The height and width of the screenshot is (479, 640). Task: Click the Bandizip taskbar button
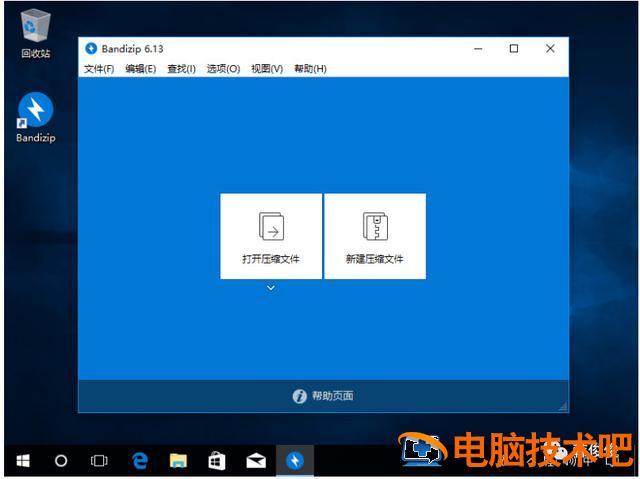295,461
